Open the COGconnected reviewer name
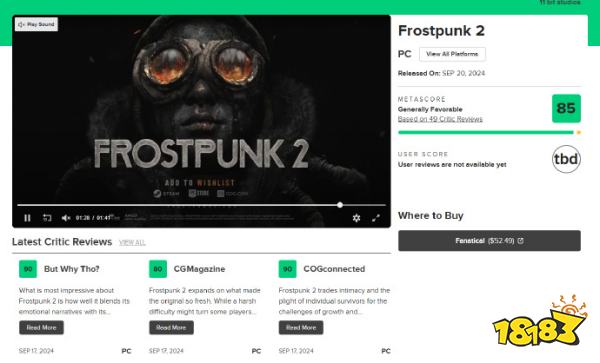 [x=334, y=269]
